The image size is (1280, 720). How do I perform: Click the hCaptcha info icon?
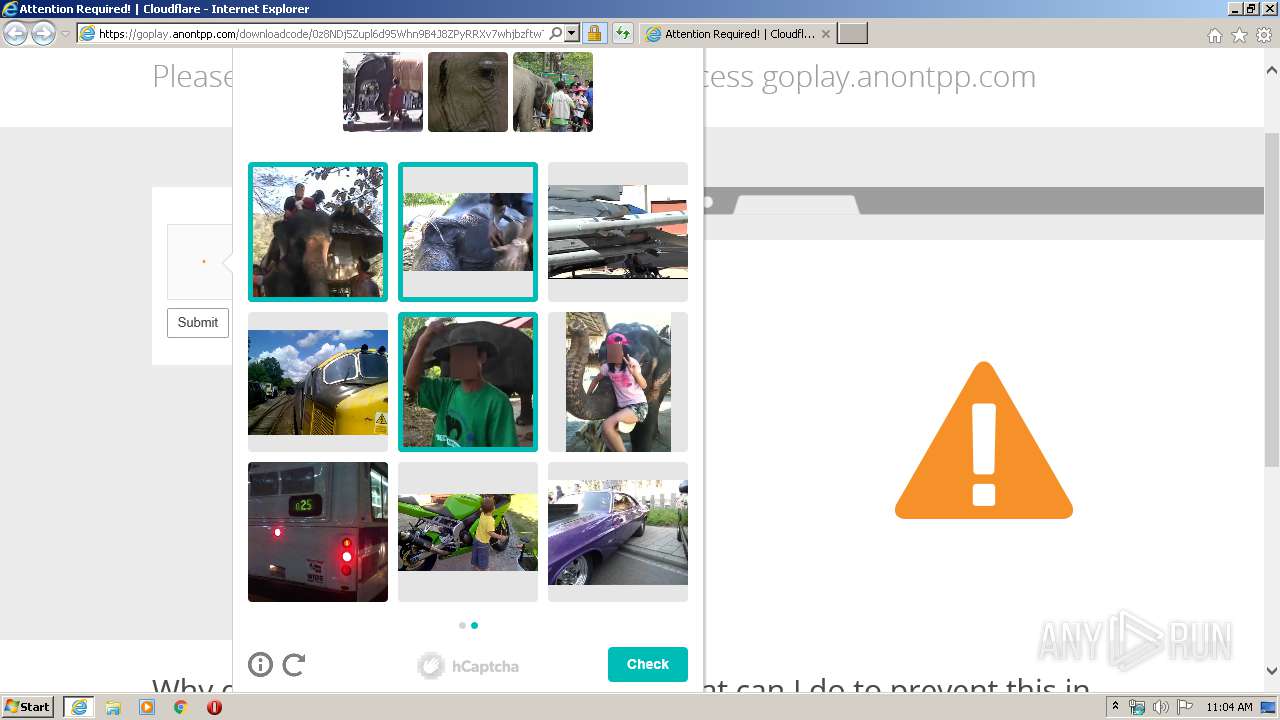tap(260, 665)
